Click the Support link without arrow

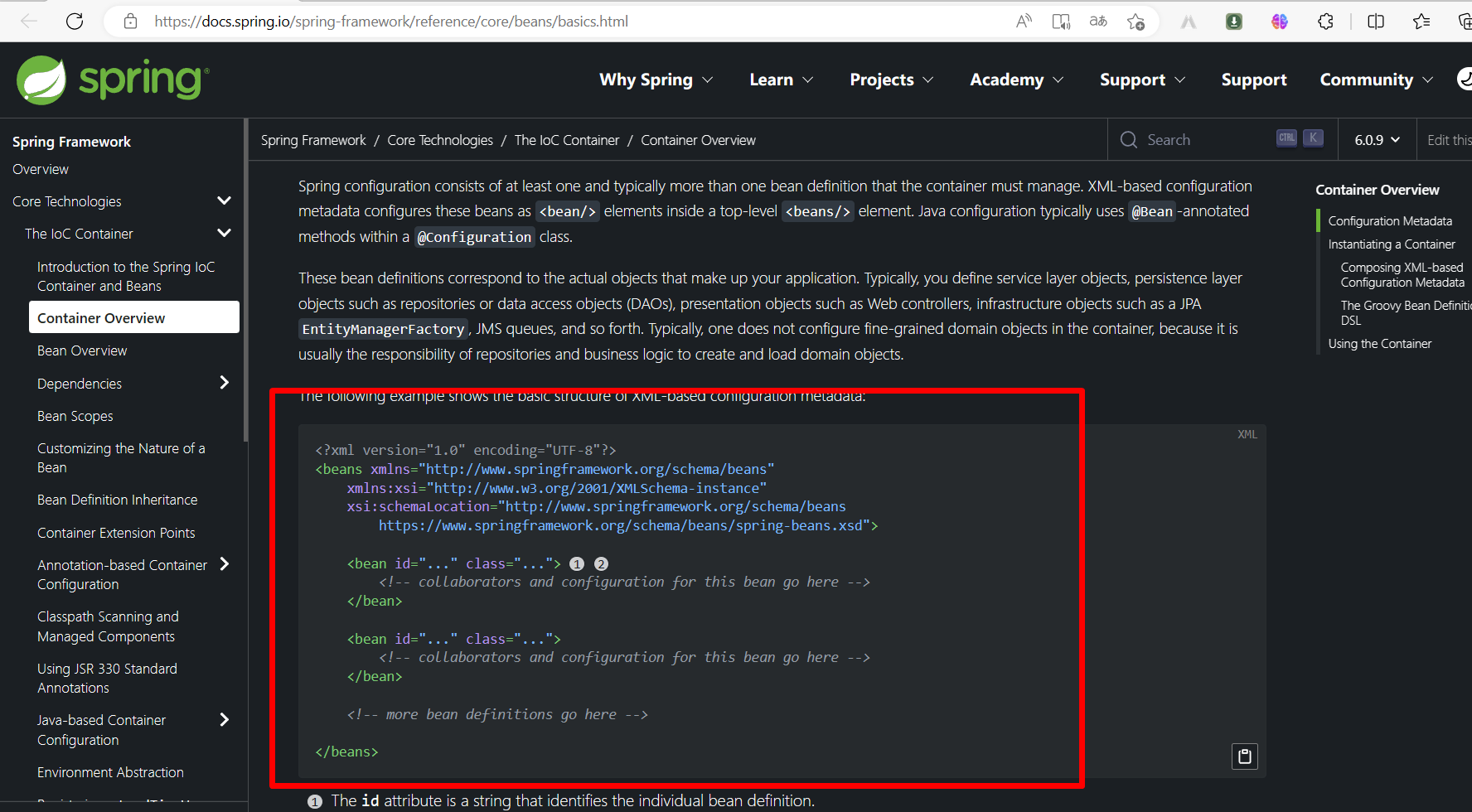pos(1254,80)
